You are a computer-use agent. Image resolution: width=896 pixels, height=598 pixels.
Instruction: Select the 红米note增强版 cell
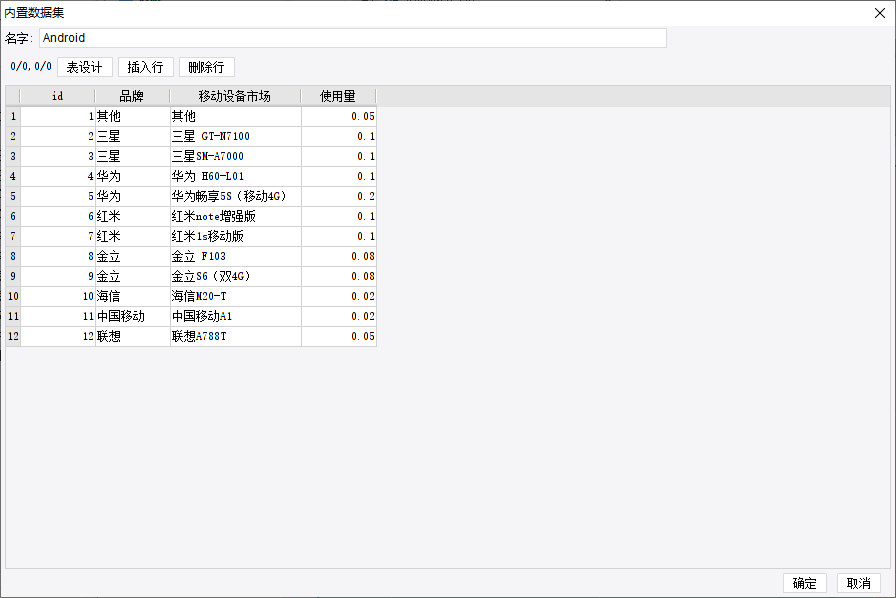click(x=235, y=217)
